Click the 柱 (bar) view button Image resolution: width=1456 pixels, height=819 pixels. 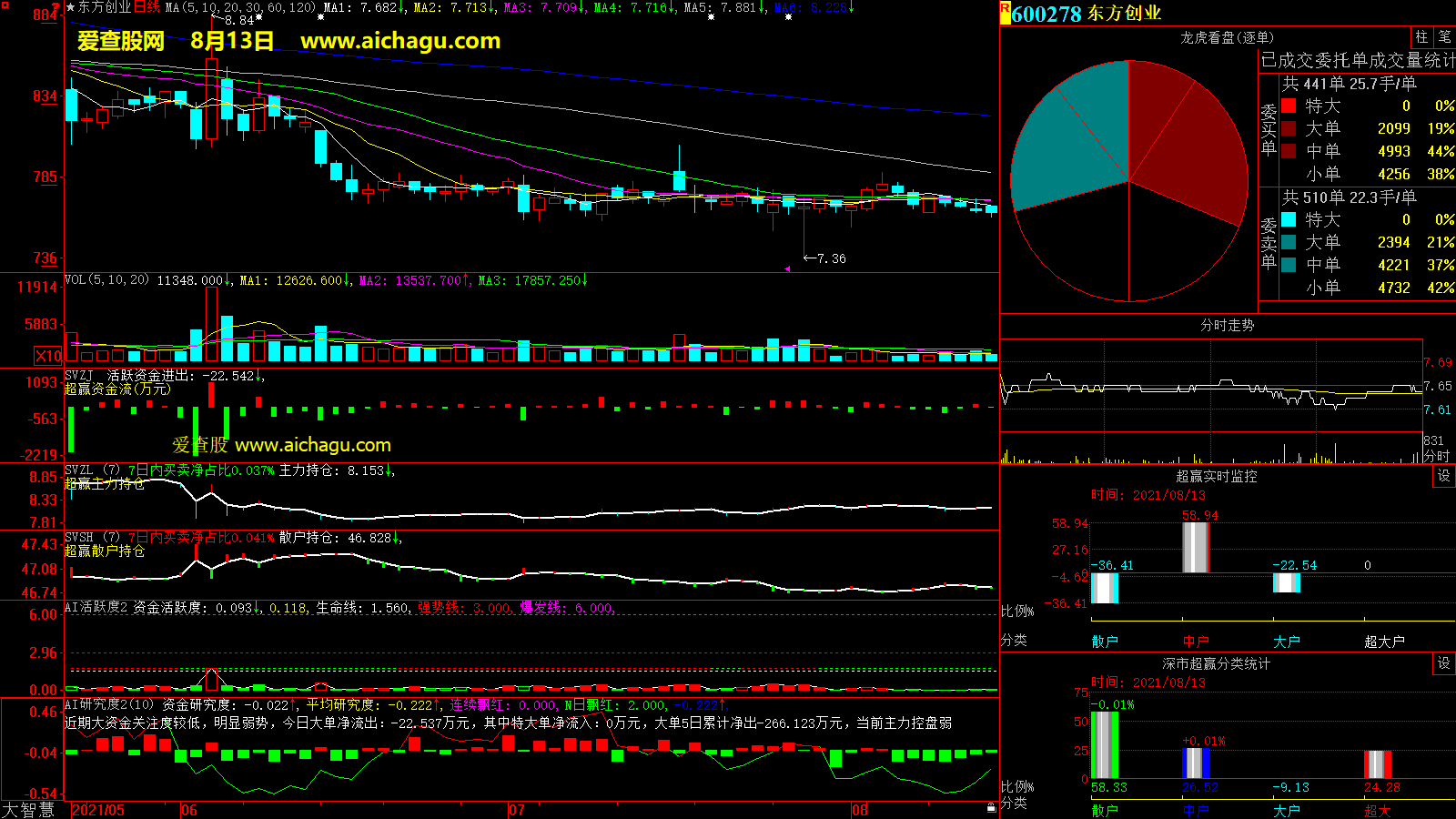[x=1421, y=37]
